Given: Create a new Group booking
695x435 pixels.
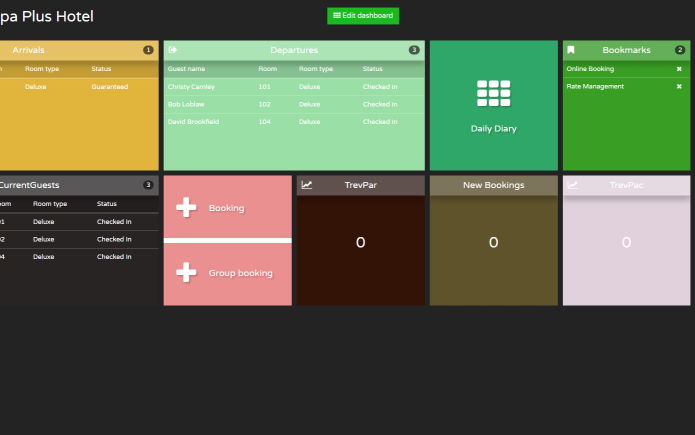Looking at the screenshot, I should pyautogui.click(x=228, y=274).
